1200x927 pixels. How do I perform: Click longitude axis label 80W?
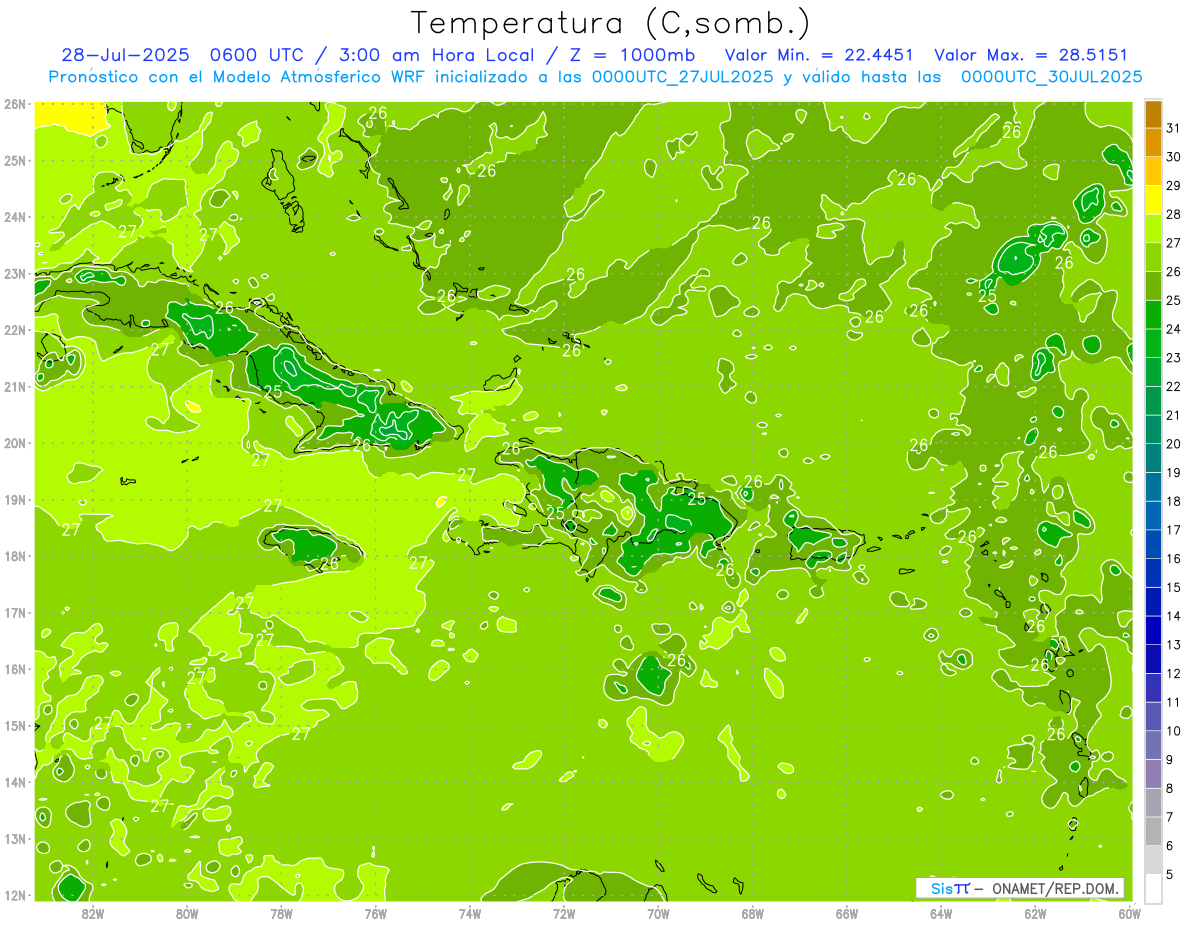[186, 913]
